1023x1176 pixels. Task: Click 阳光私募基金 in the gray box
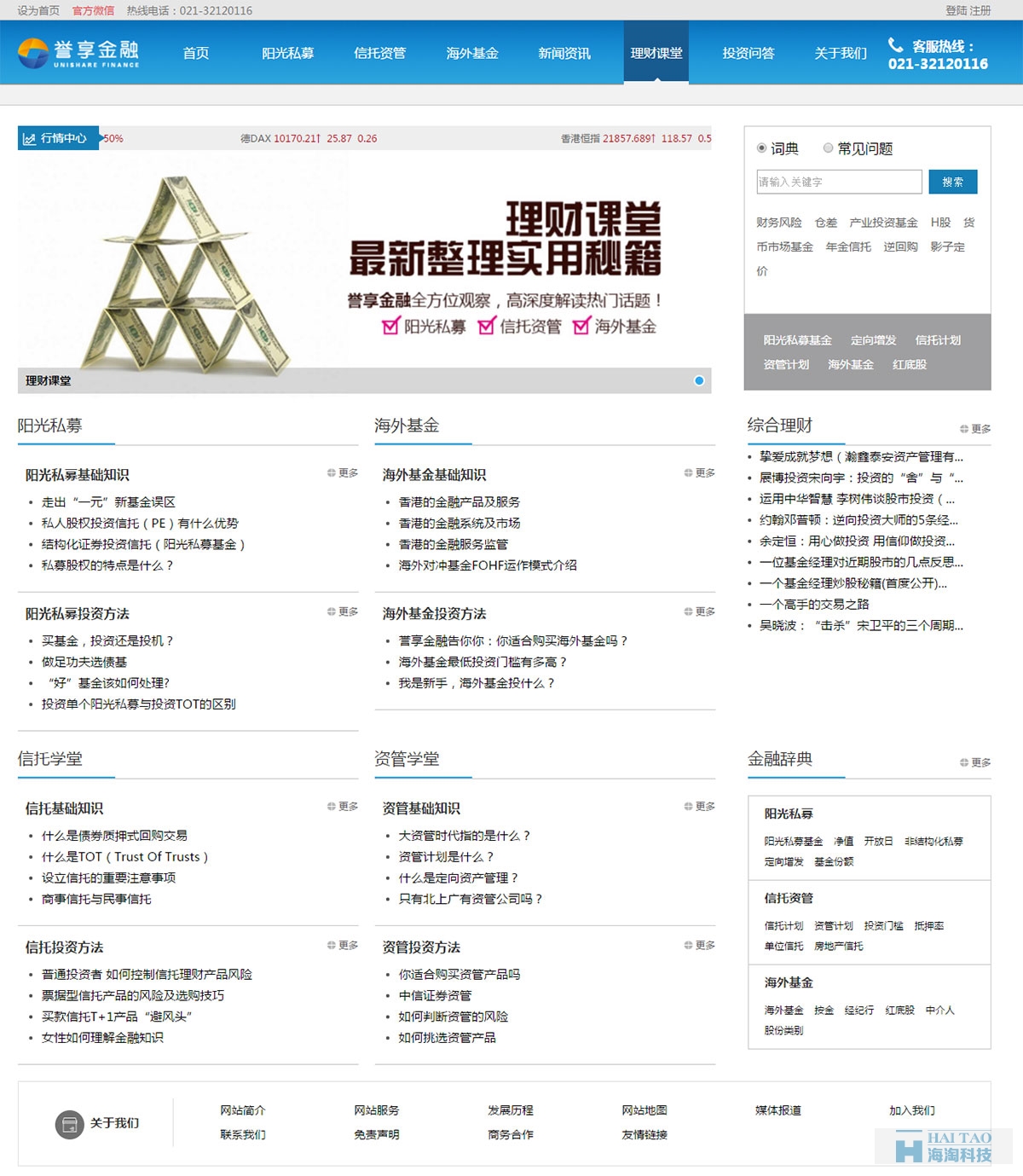click(x=798, y=340)
